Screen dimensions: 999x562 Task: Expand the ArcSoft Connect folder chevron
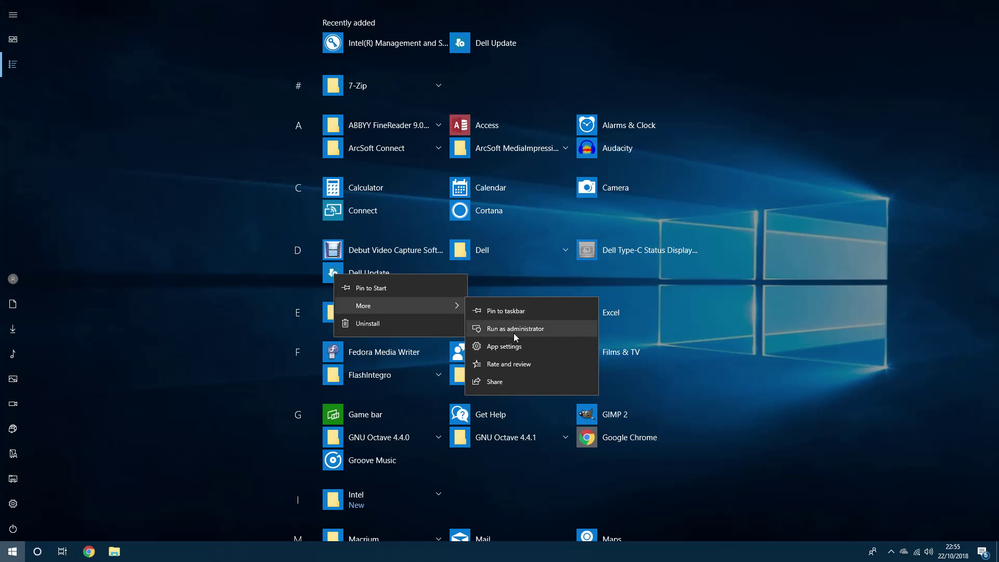438,148
